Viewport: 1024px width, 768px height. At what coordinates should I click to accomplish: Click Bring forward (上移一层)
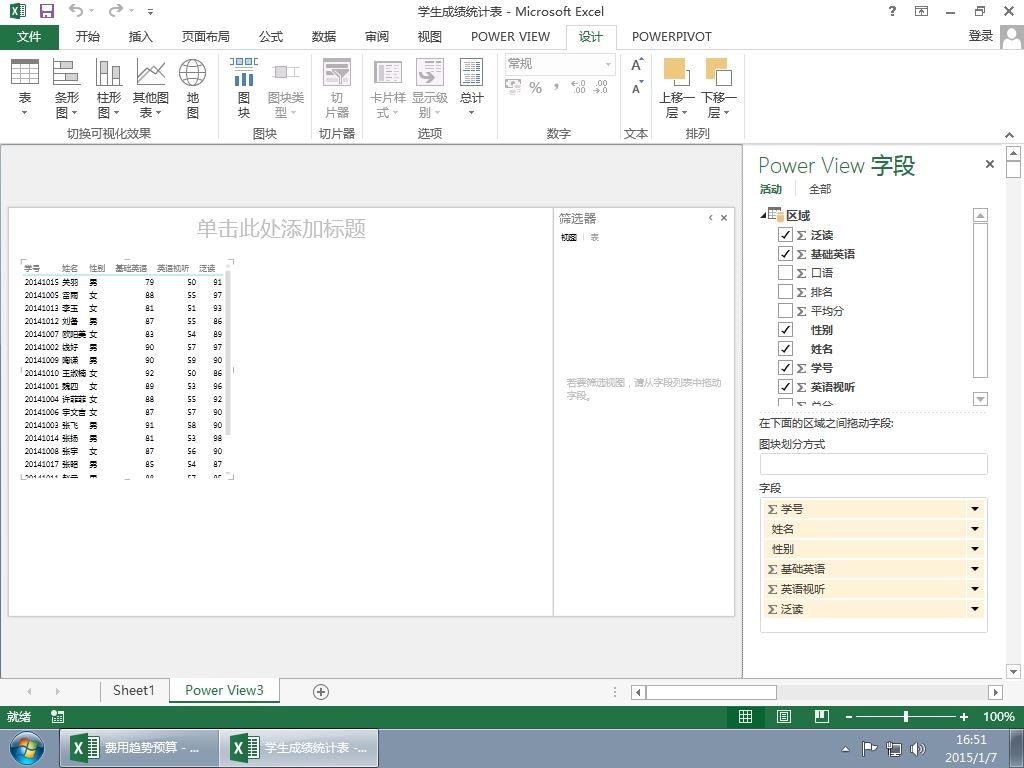pos(676,88)
